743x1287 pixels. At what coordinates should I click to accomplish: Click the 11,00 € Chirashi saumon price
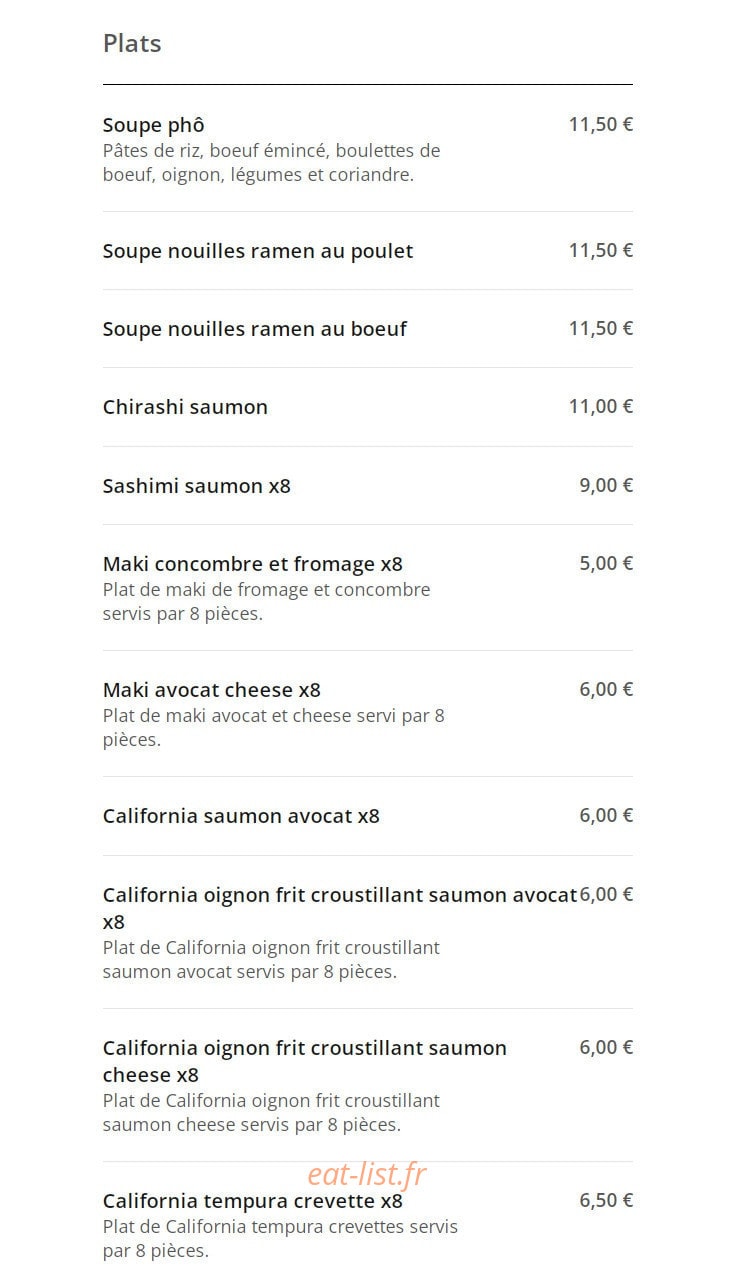601,406
